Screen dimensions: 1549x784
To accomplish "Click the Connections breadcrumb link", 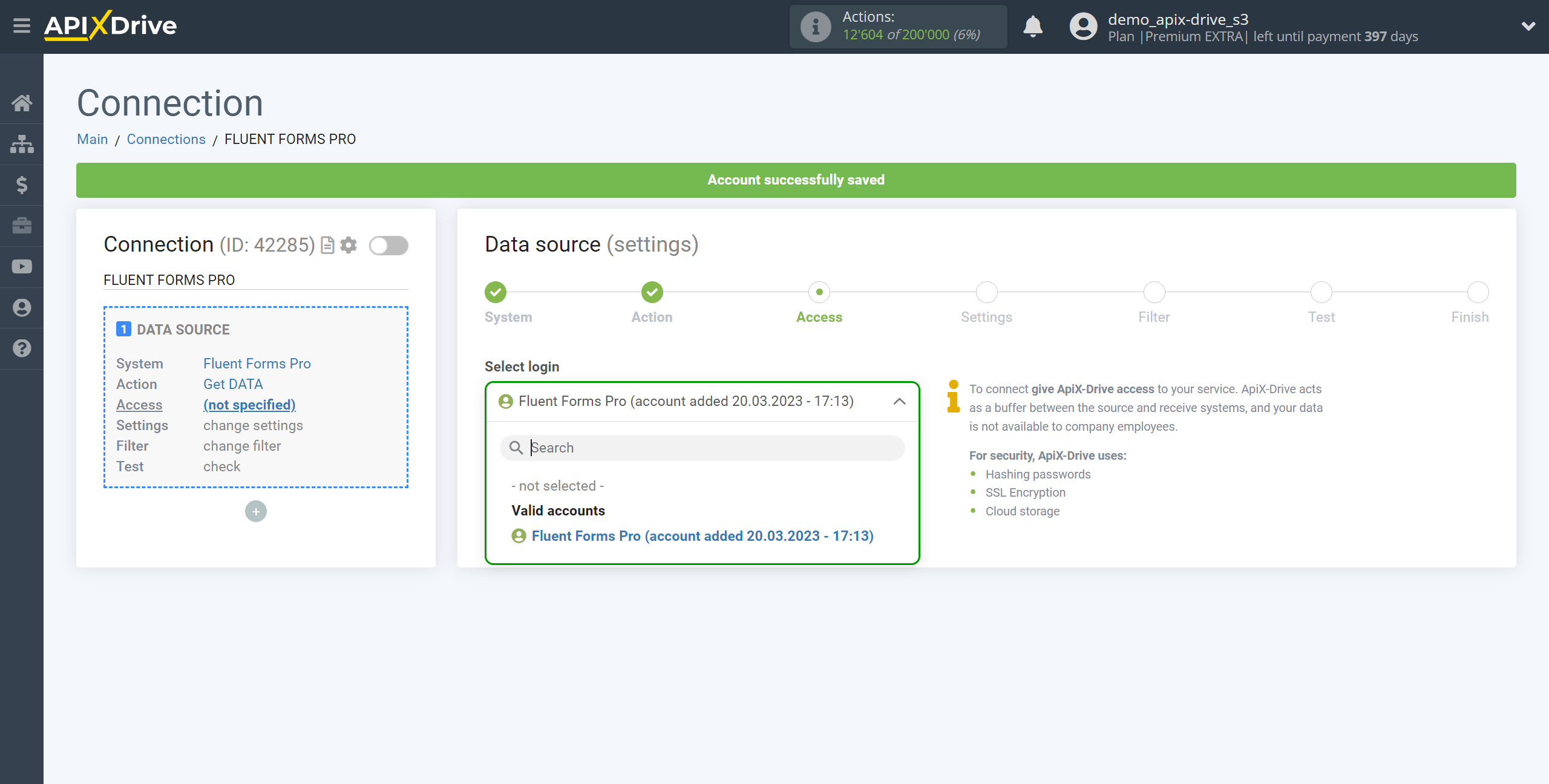I will (165, 139).
